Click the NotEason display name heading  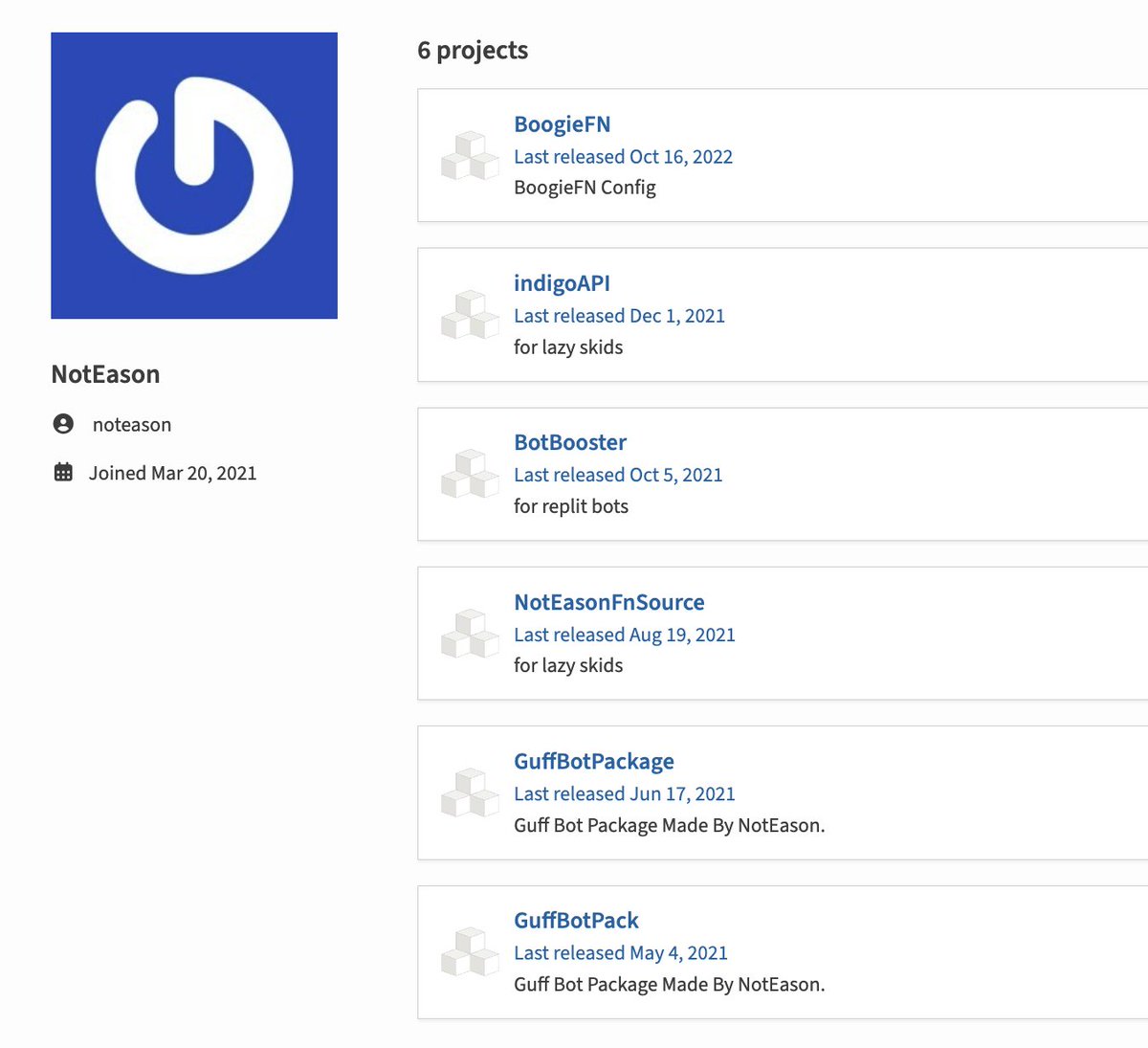coord(105,374)
